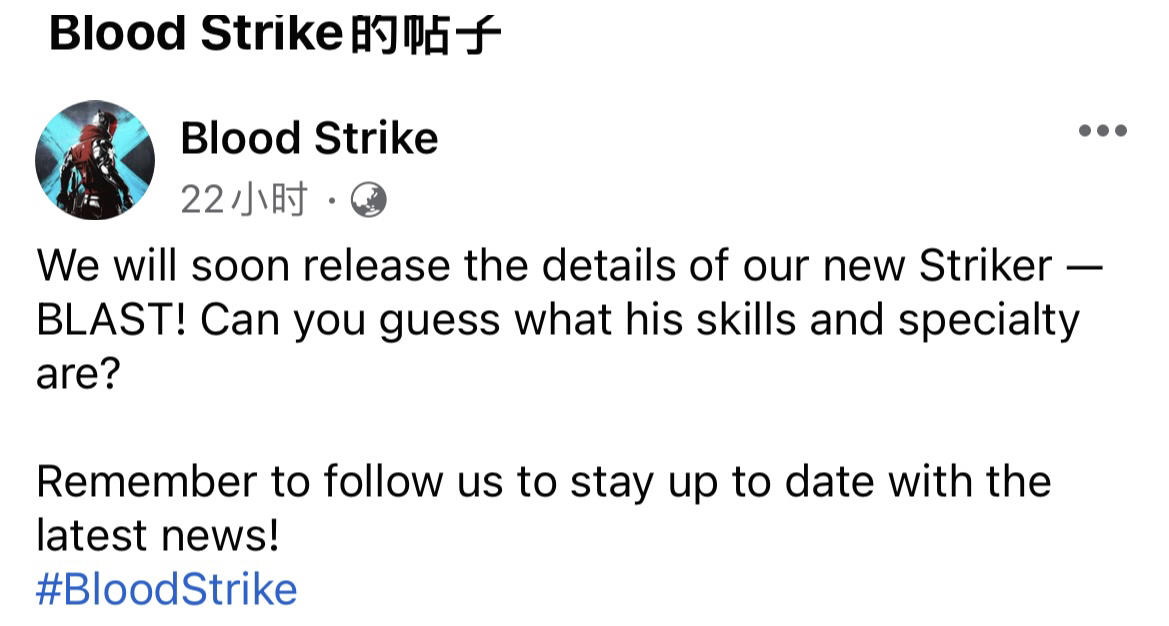
Task: Click the "are?" line of the post
Action: (x=78, y=374)
